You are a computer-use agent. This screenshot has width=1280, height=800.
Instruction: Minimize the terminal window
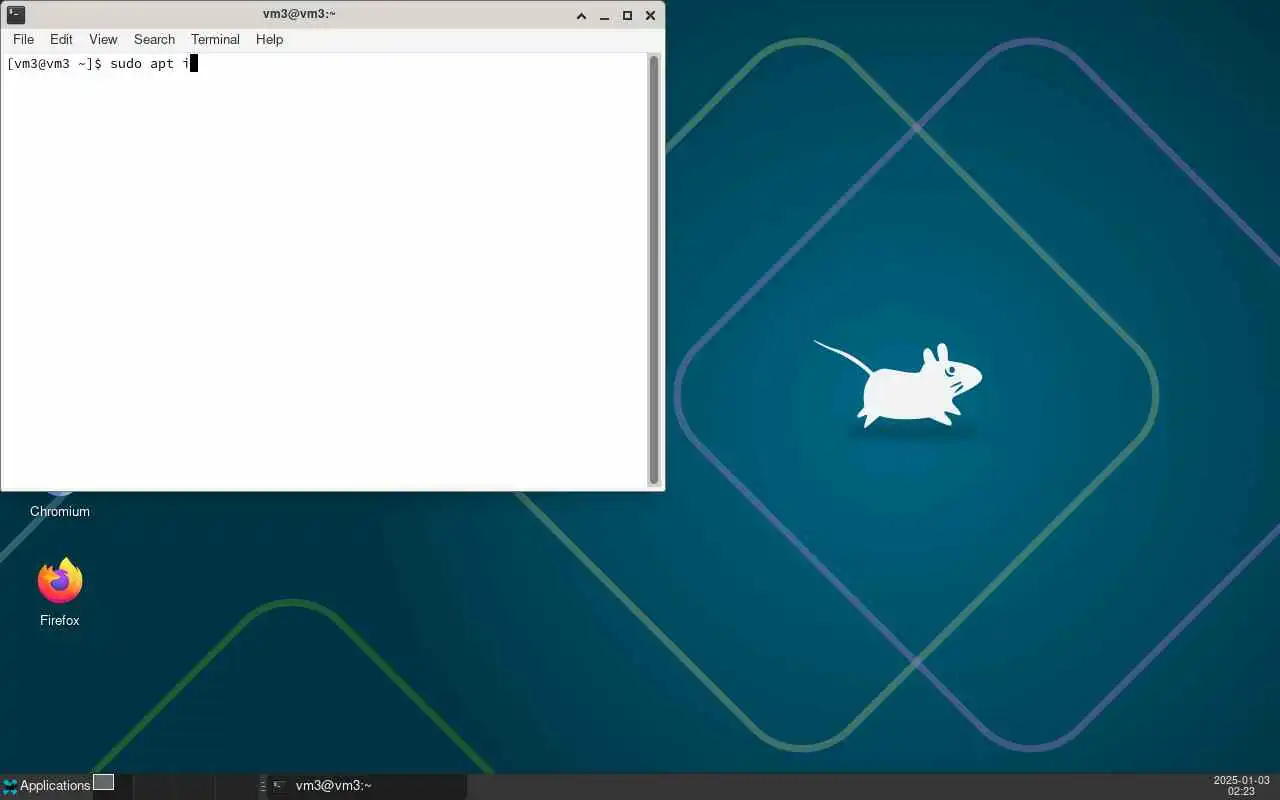tap(604, 15)
